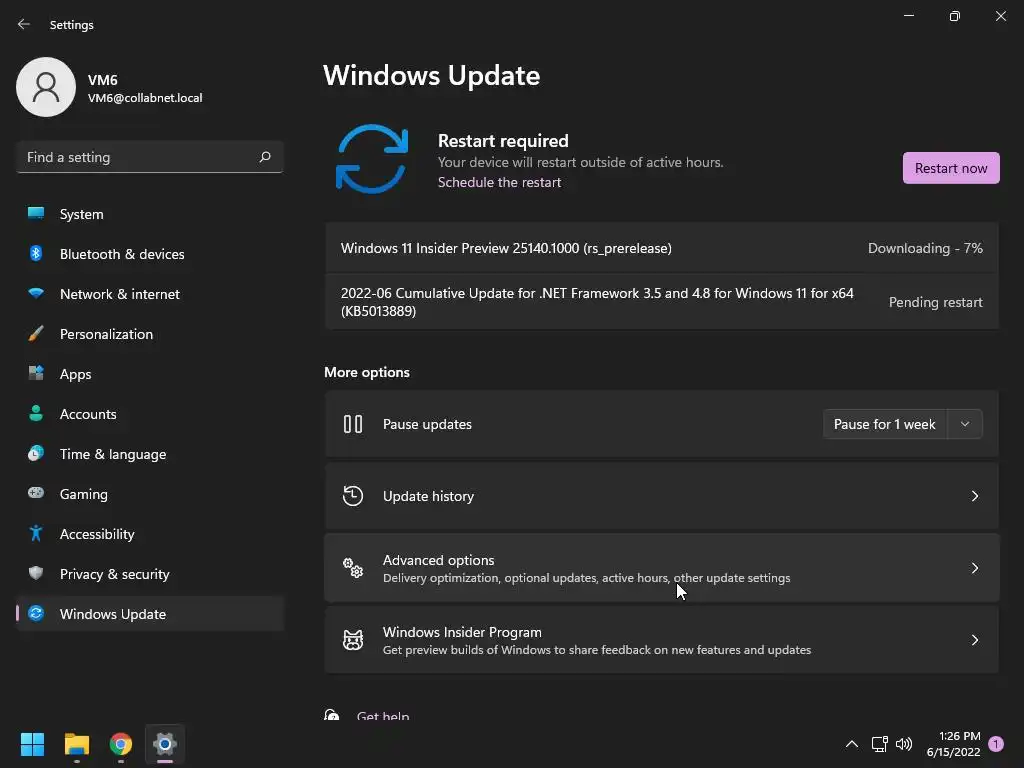Click the Restart now button
Image resolution: width=1024 pixels, height=768 pixels.
(x=951, y=168)
